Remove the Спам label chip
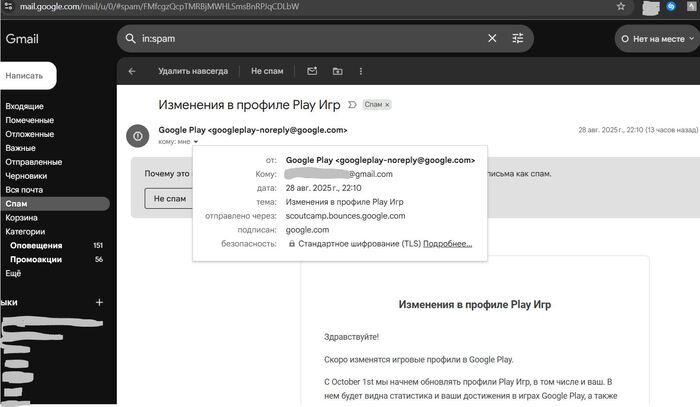700x407 pixels. coord(388,104)
